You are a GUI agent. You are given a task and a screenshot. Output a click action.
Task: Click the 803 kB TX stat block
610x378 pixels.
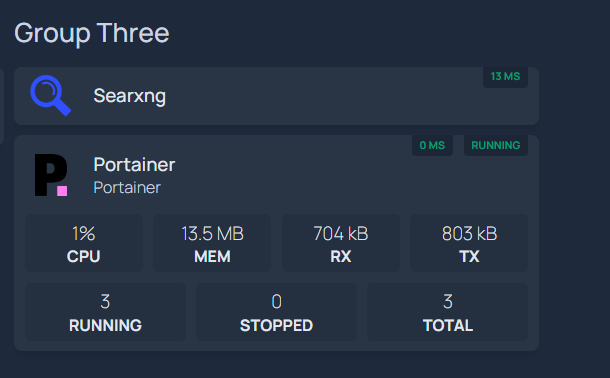point(469,243)
